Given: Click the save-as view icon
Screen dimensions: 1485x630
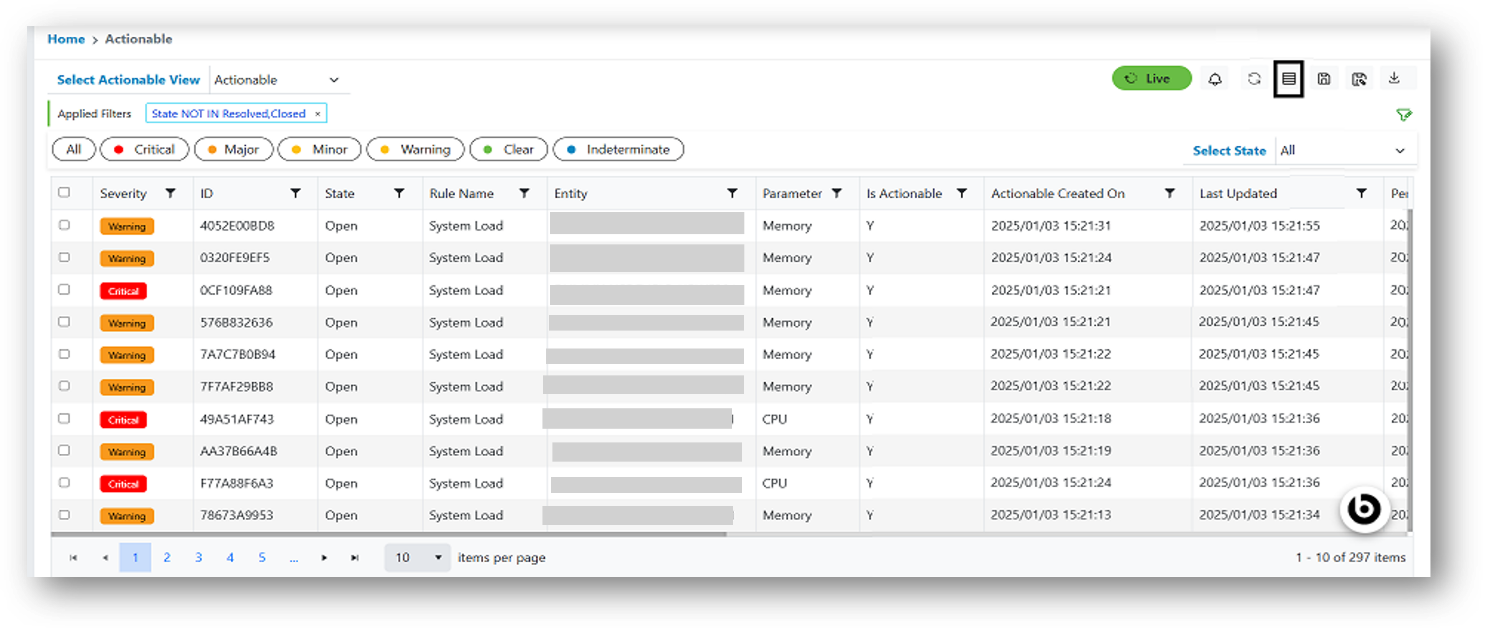Looking at the screenshot, I should point(1359,79).
